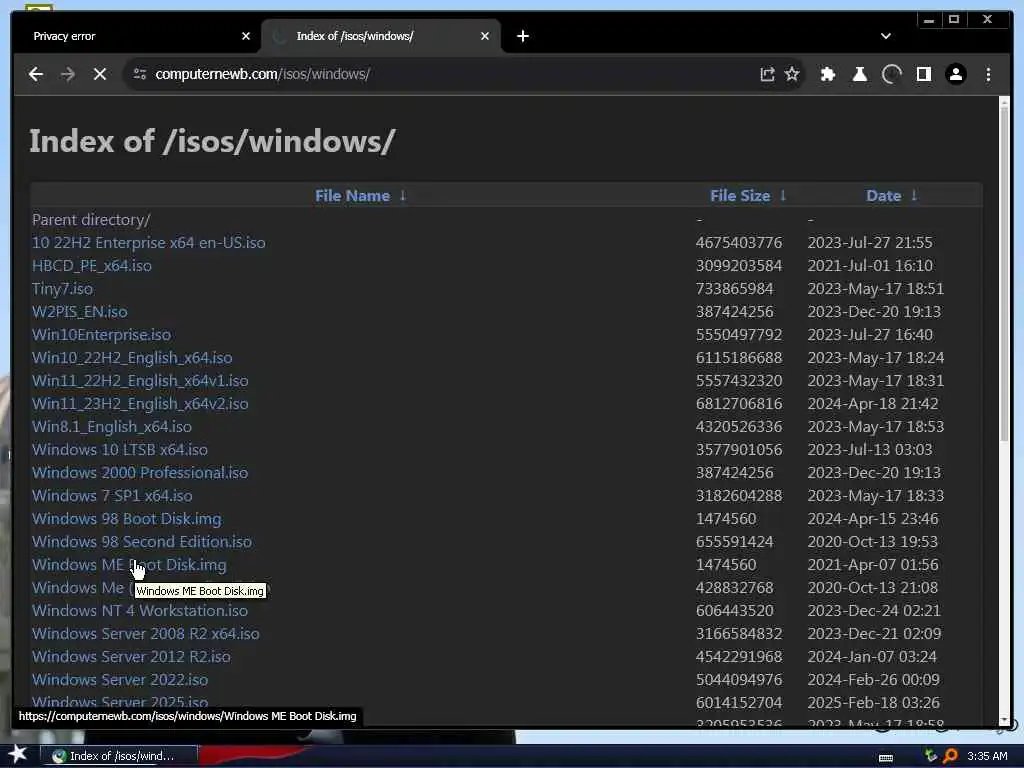Viewport: 1024px width, 768px height.
Task: Open Chrome Labs flask icon
Action: (x=860, y=74)
